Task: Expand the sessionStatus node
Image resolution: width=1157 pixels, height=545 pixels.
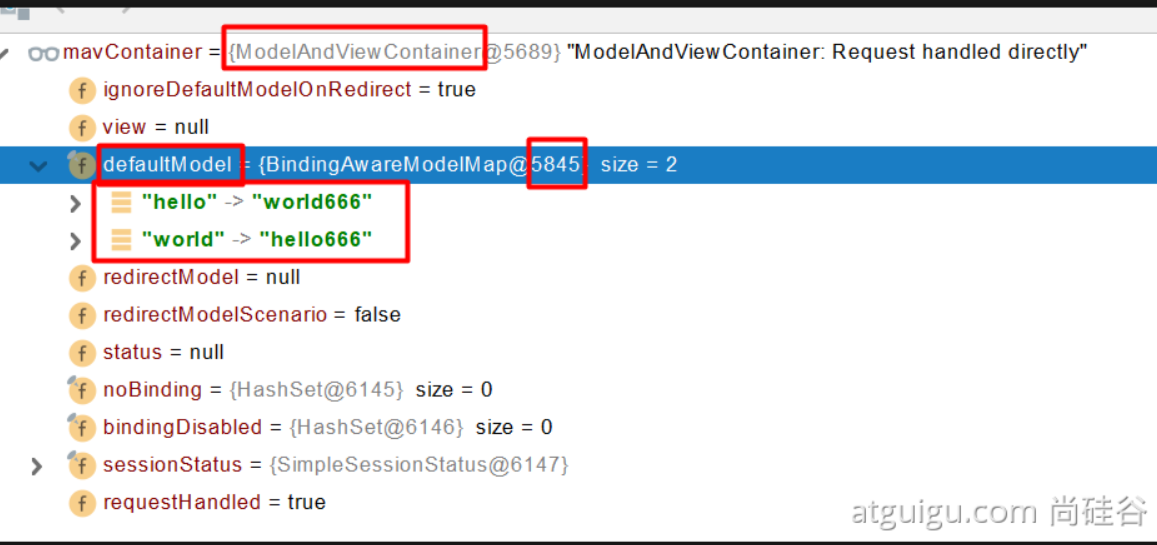Action: [x=37, y=465]
